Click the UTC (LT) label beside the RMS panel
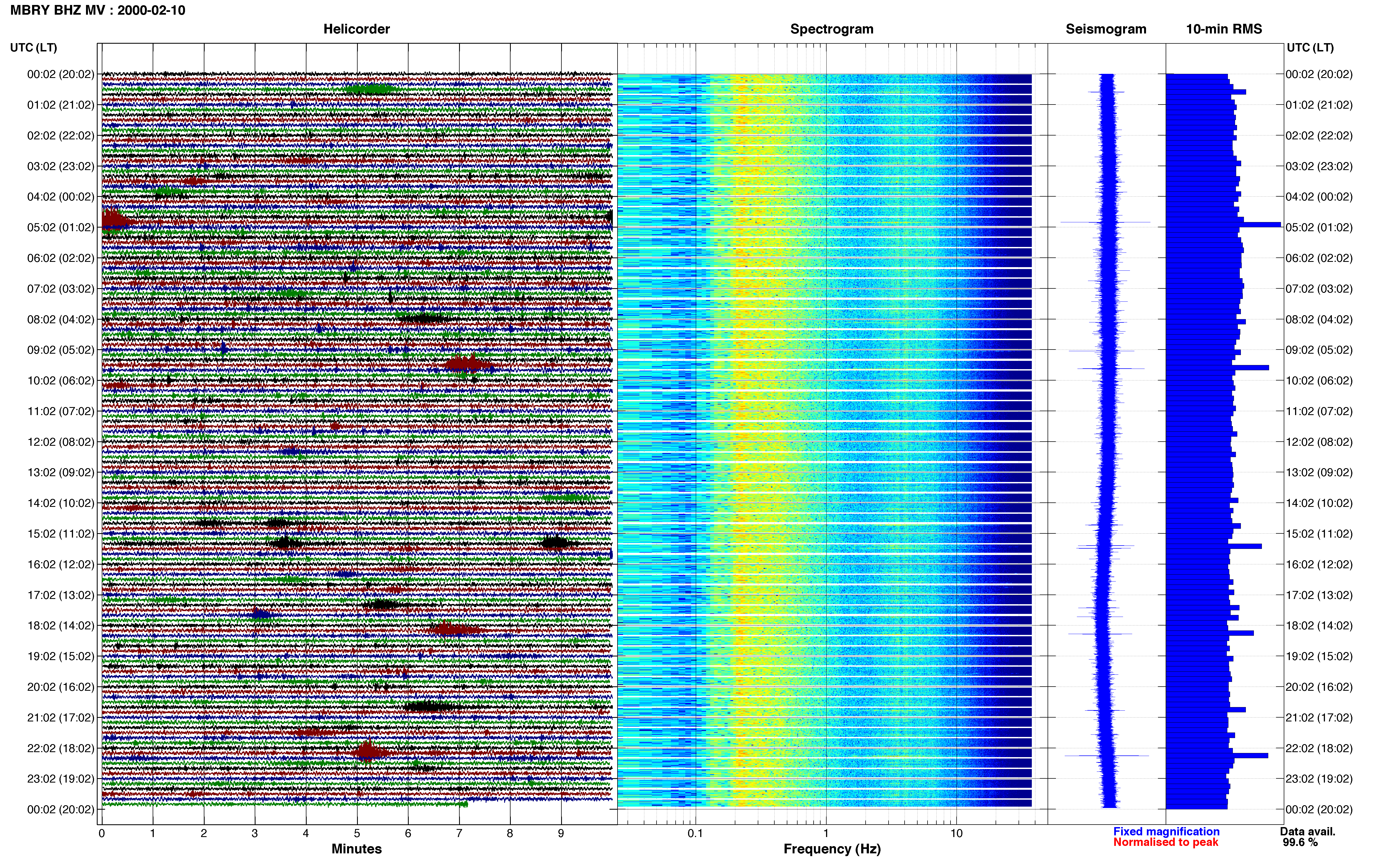The width and height of the screenshot is (1388, 868). click(x=1310, y=48)
